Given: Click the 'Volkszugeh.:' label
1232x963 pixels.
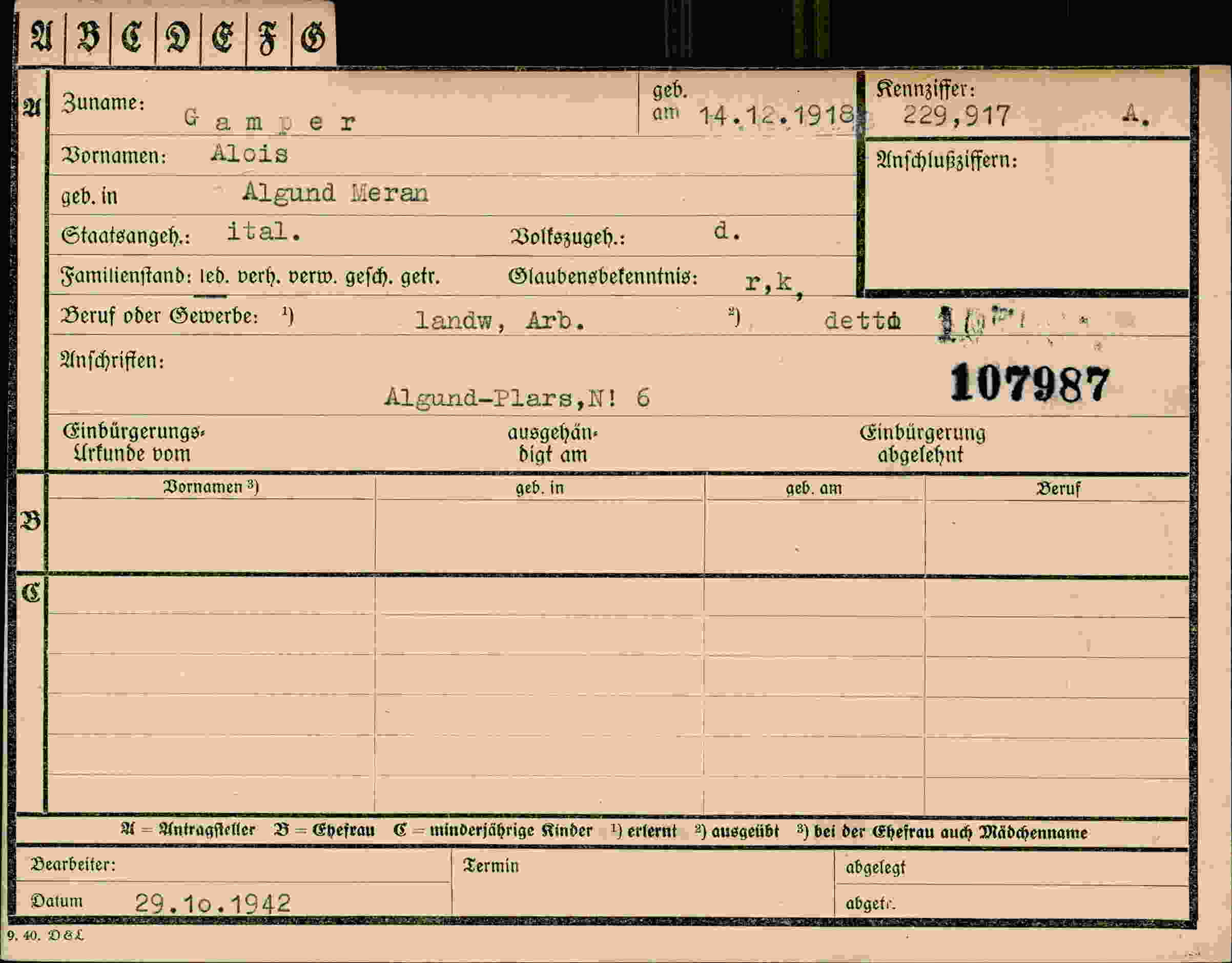Looking at the screenshot, I should coord(567,237).
